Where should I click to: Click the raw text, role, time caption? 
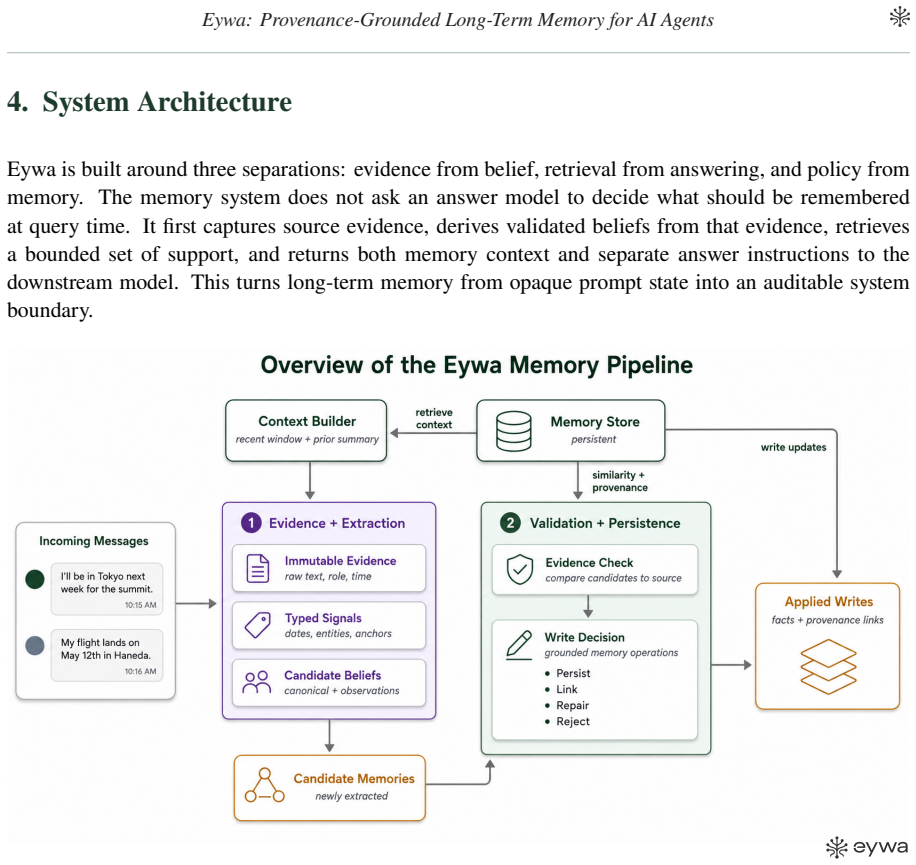328,576
